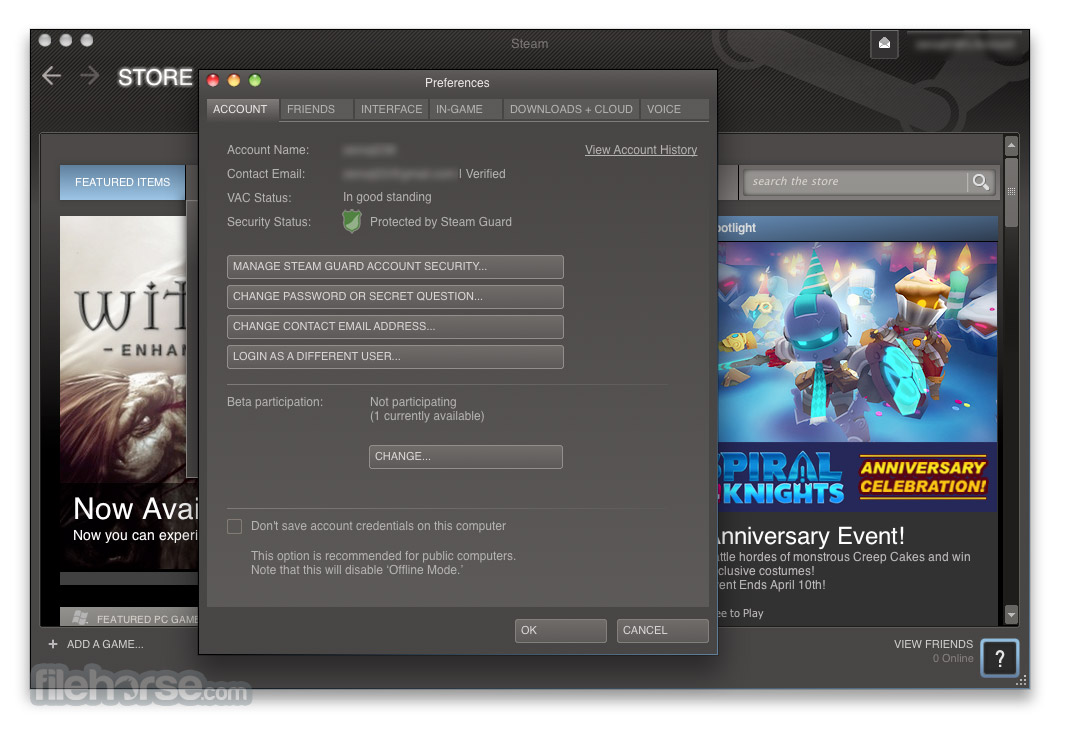Switch to the Friends tab
Screen dimensions: 1073x736
click(315, 109)
